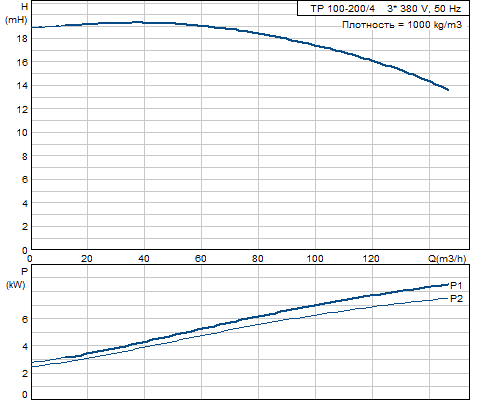The image size is (500, 400).
Task: Click the Q(m3/h) axis label
Action: click(x=447, y=259)
